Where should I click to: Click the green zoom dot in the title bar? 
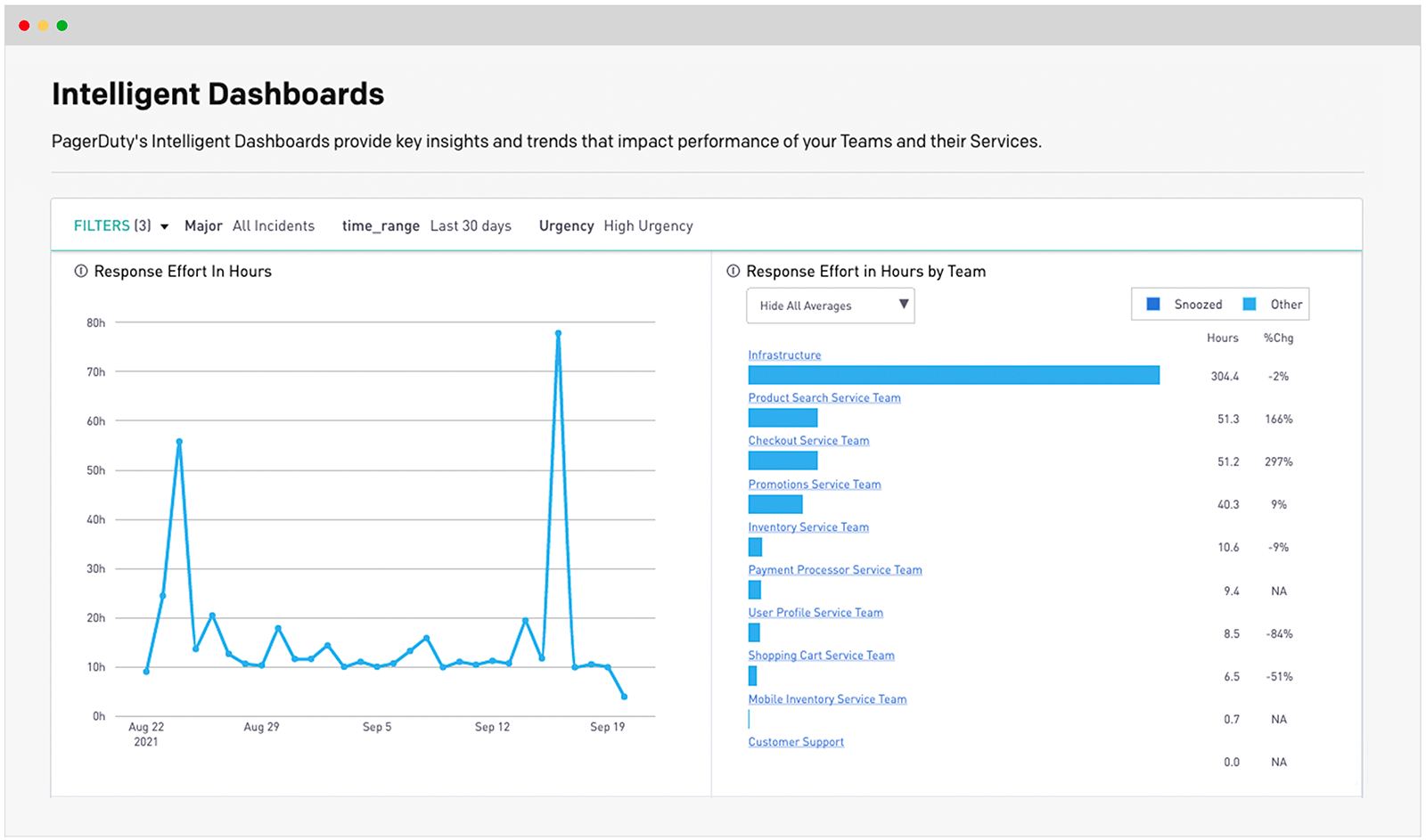click(61, 25)
